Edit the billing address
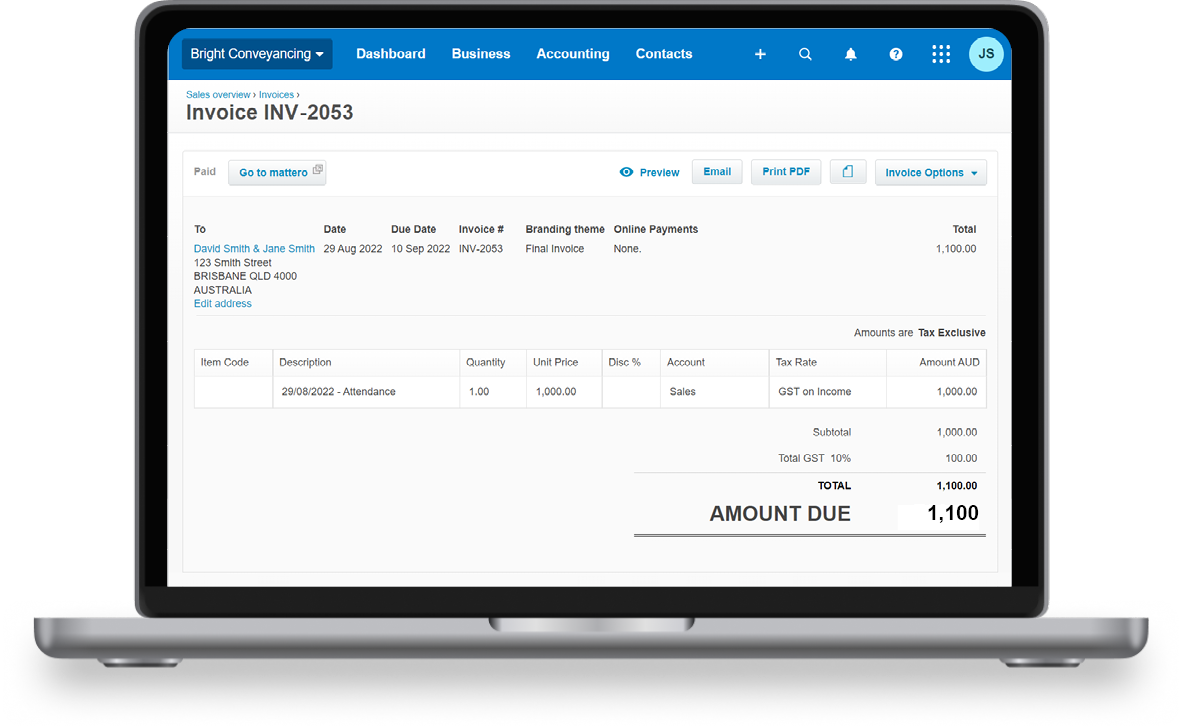The height and width of the screenshot is (727, 1179). click(222, 303)
